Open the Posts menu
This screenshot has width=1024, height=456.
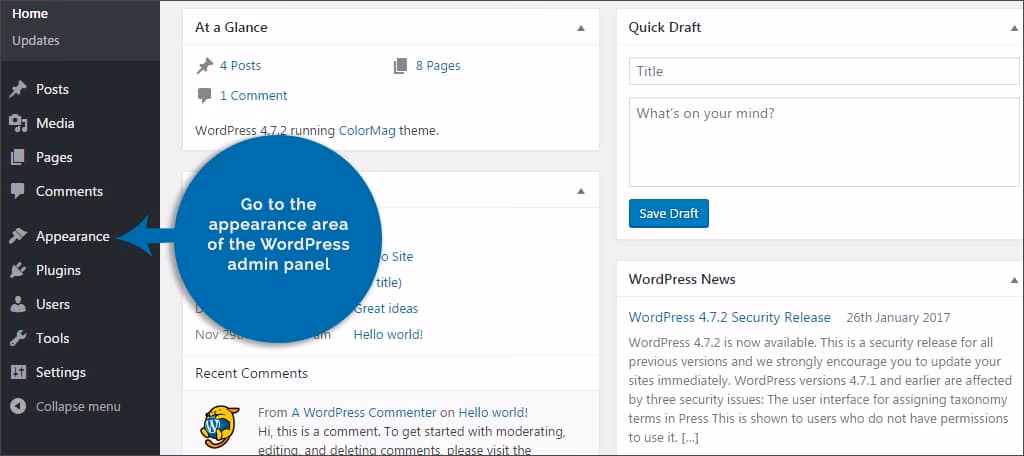click(x=52, y=89)
